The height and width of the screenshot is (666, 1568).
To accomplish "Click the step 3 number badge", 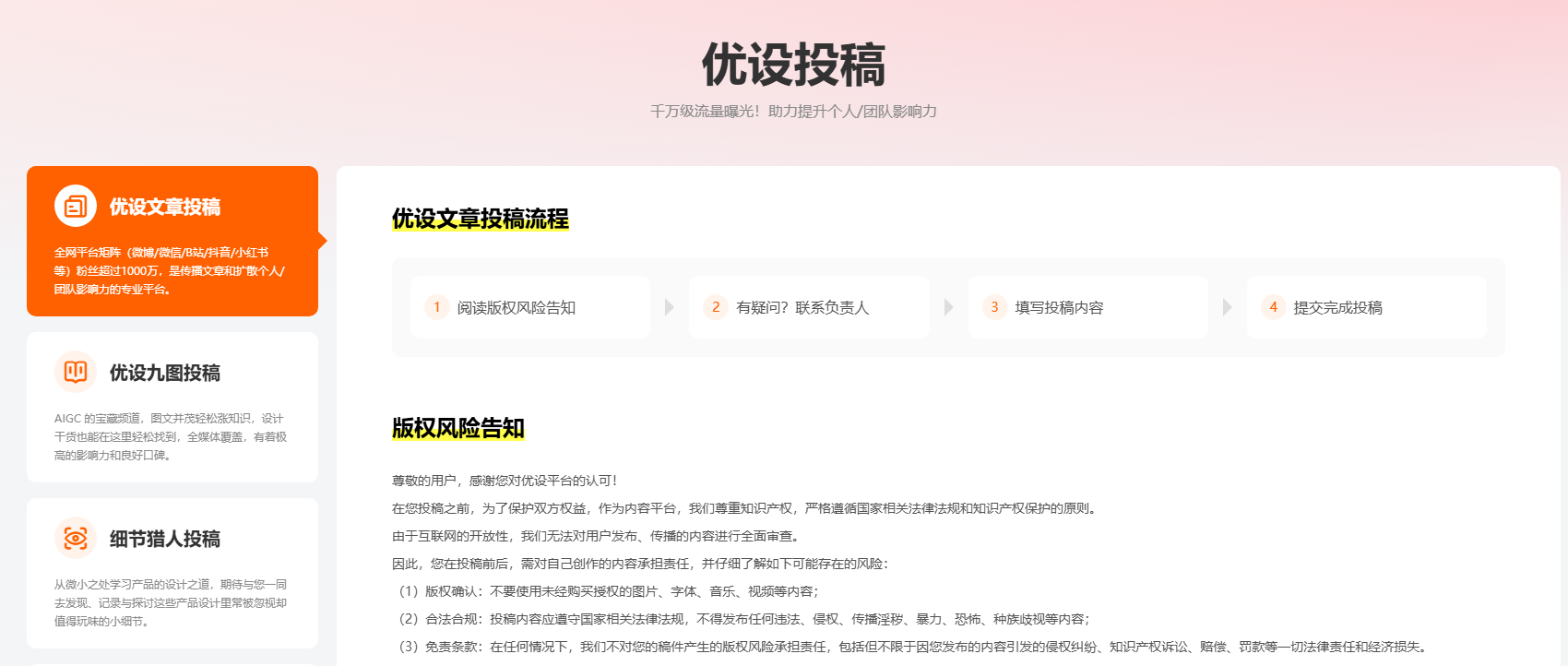I will (994, 307).
